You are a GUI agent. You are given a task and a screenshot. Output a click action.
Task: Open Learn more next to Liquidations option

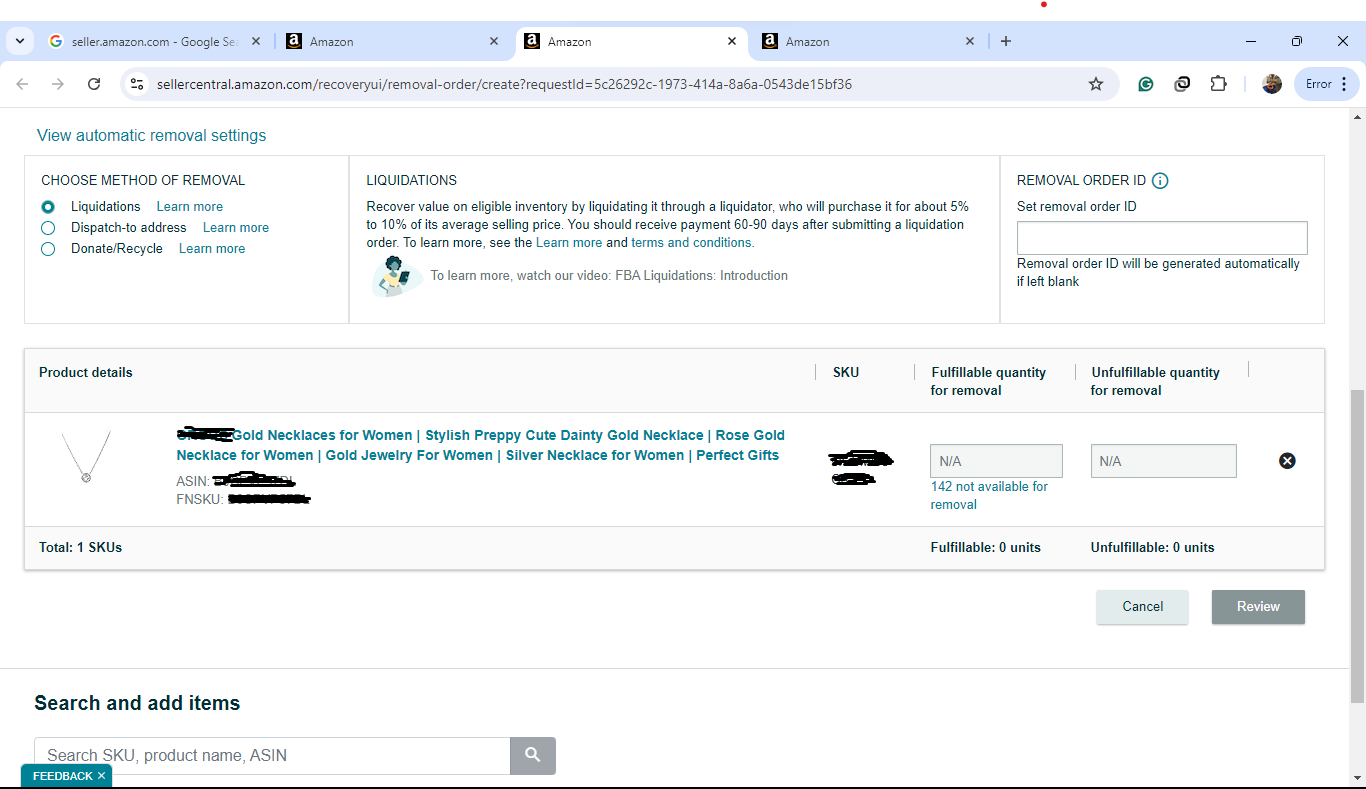[x=190, y=207]
